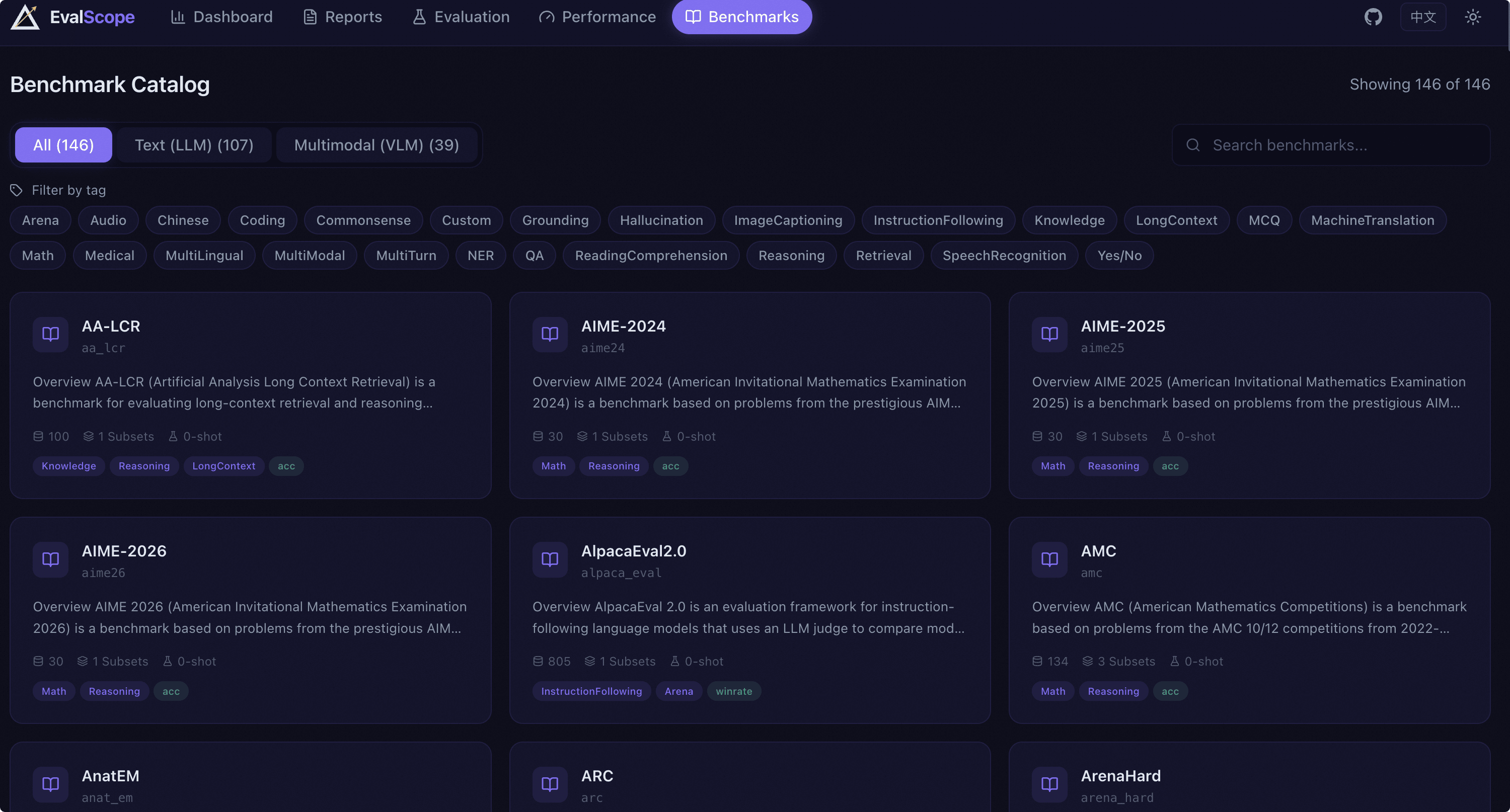Filter by MultiTurn tag
The width and height of the screenshot is (1510, 812).
[406, 256]
